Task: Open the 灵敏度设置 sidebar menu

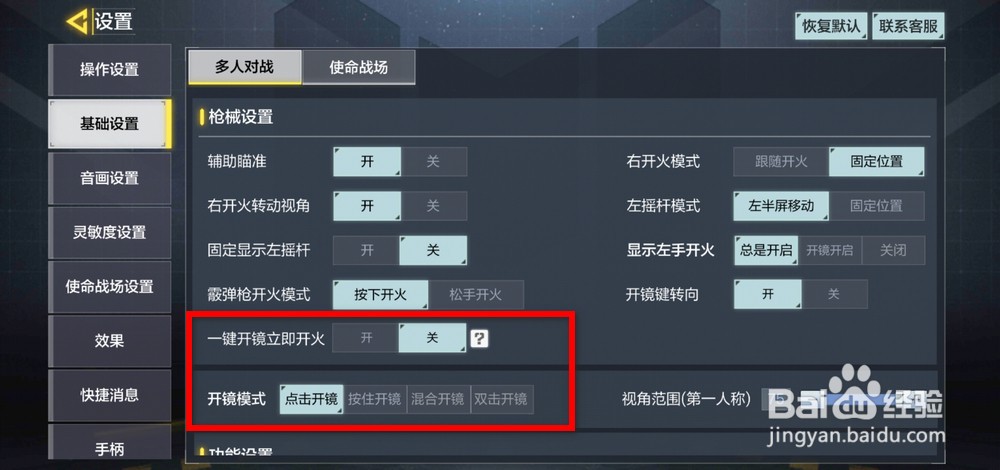Action: coord(110,233)
